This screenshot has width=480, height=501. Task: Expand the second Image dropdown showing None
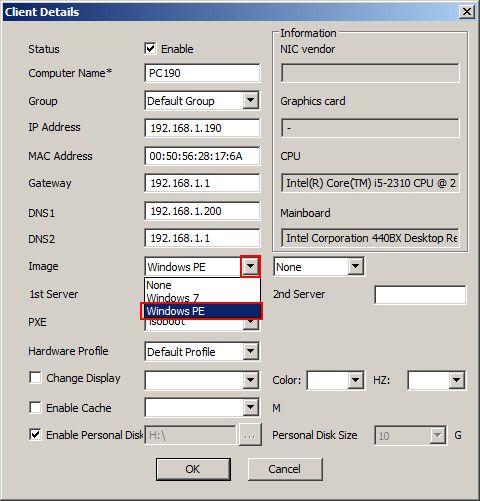click(355, 266)
